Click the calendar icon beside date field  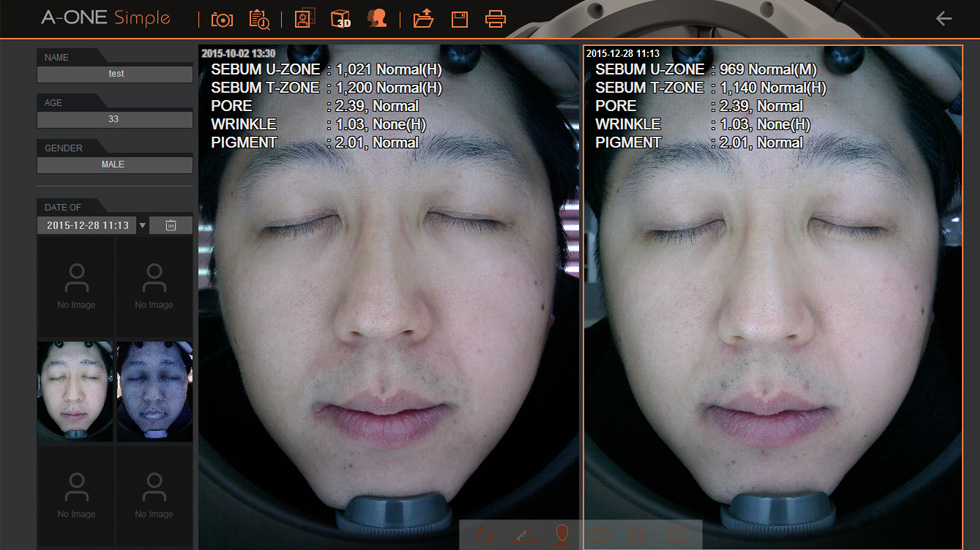[171, 225]
